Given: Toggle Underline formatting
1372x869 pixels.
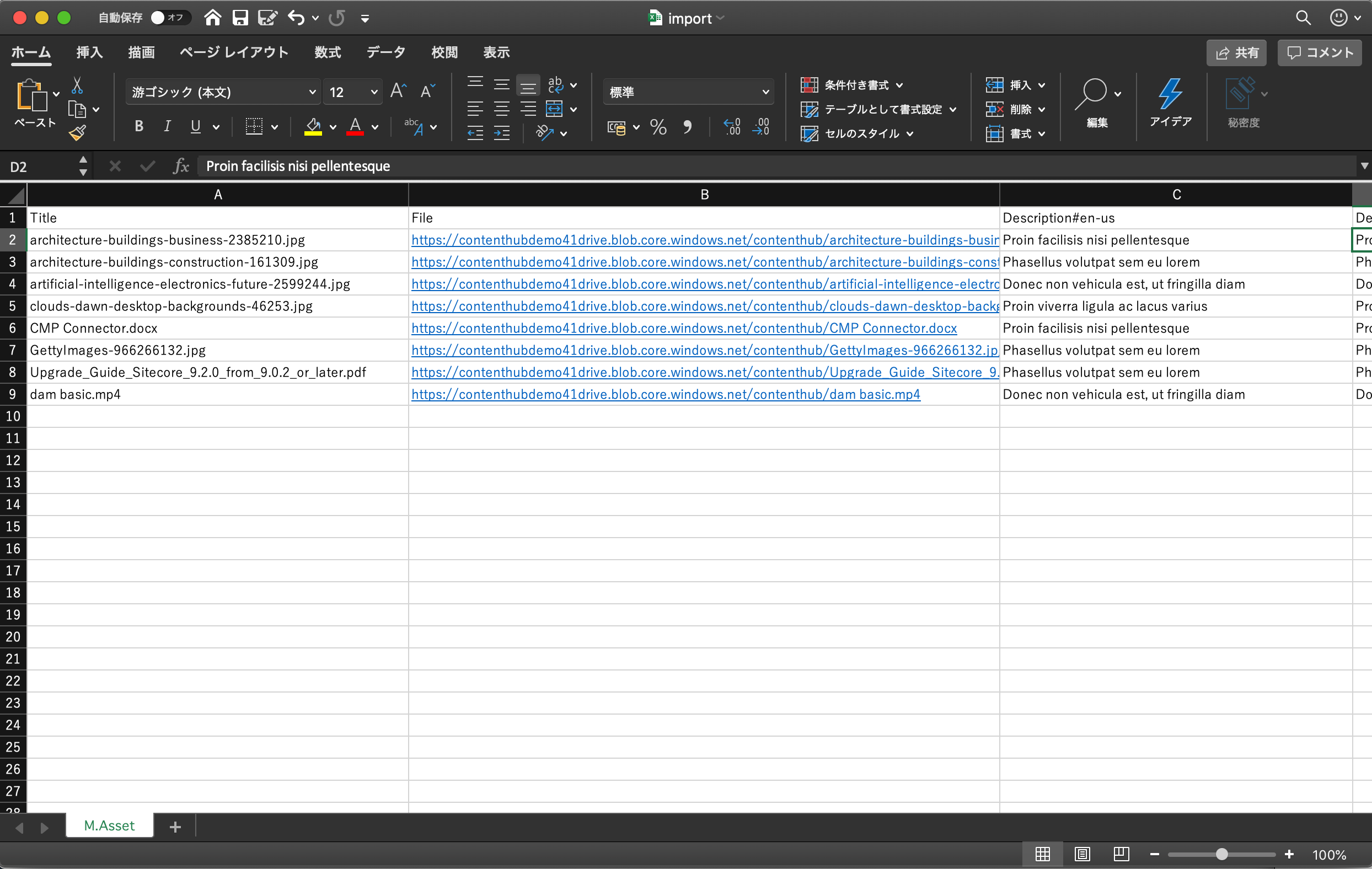Looking at the screenshot, I should tap(195, 126).
